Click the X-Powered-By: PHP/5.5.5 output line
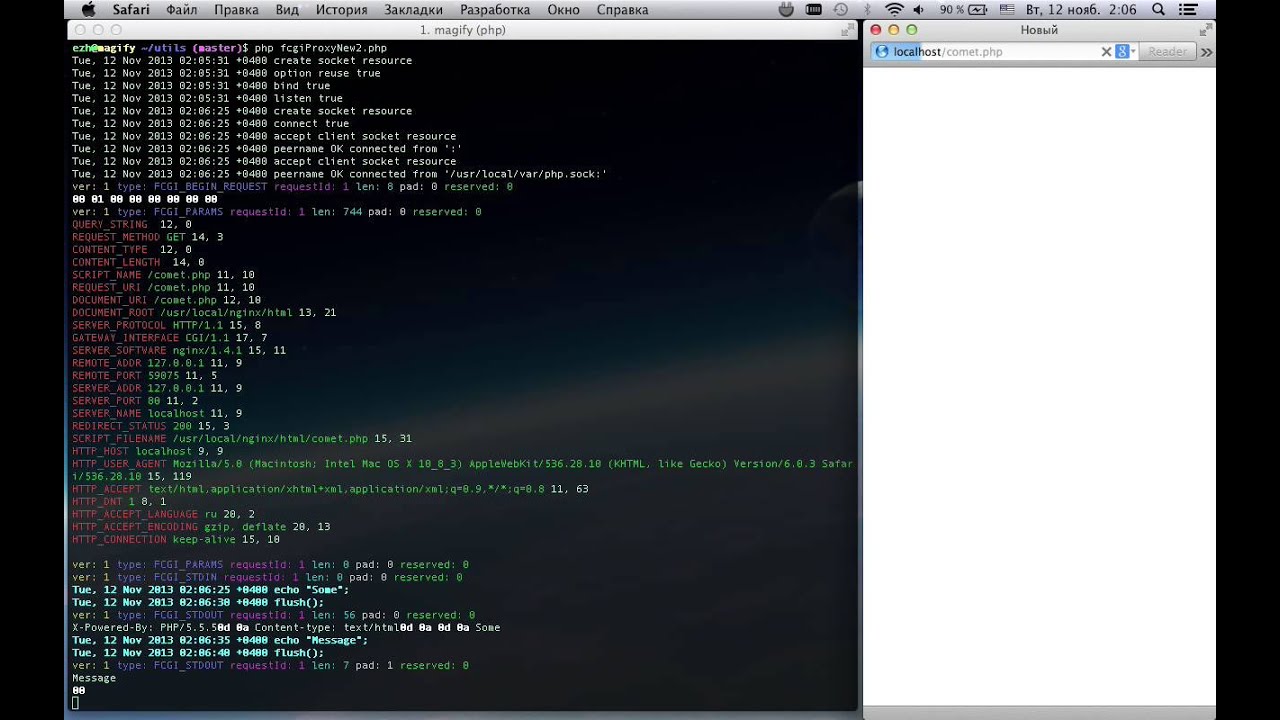 pos(286,627)
